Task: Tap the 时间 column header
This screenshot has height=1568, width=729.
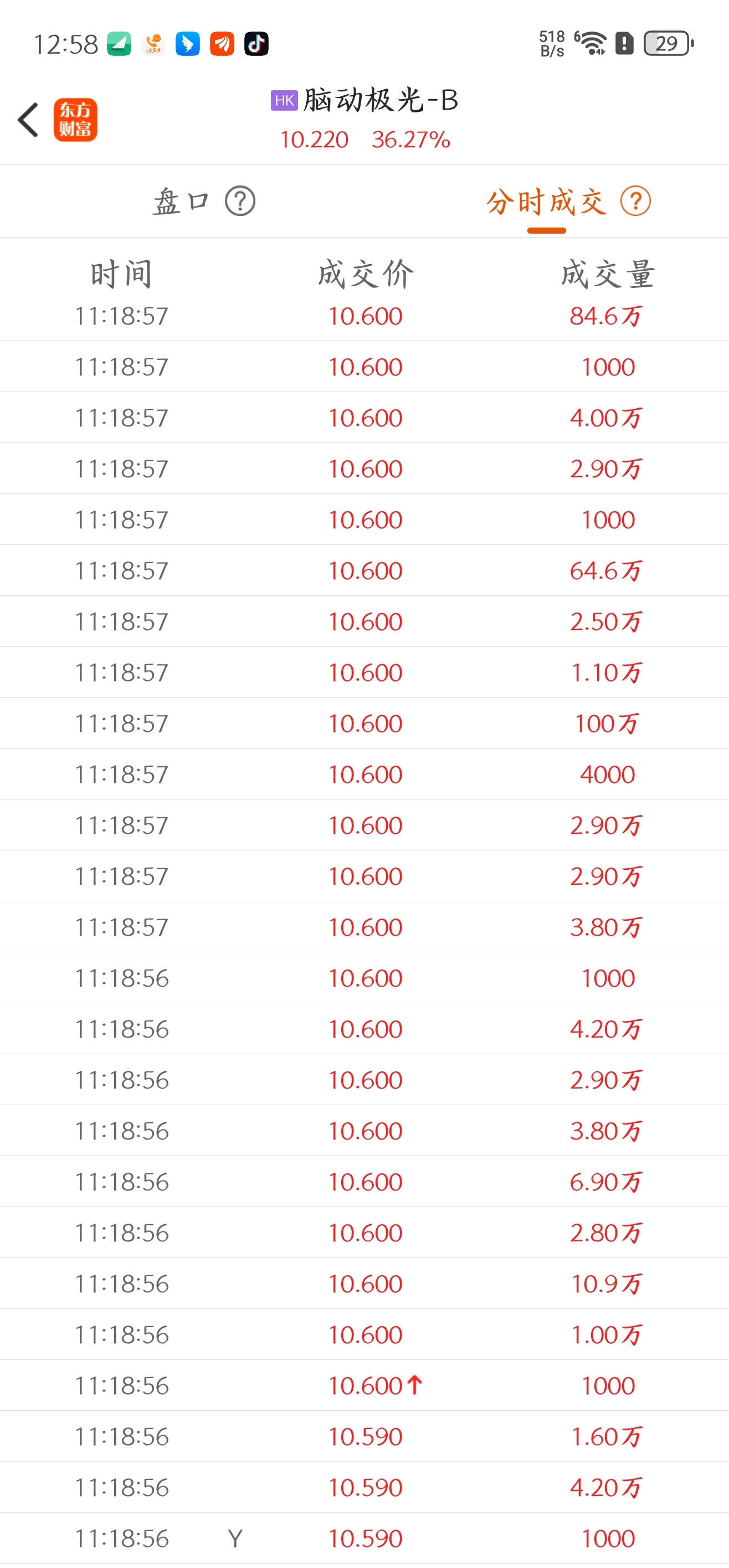Action: pos(121,274)
